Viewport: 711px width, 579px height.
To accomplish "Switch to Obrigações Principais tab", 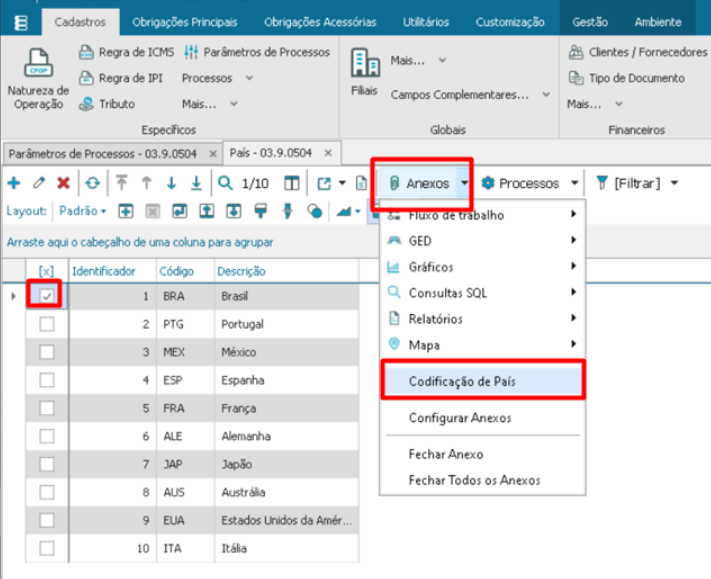I will tap(185, 22).
